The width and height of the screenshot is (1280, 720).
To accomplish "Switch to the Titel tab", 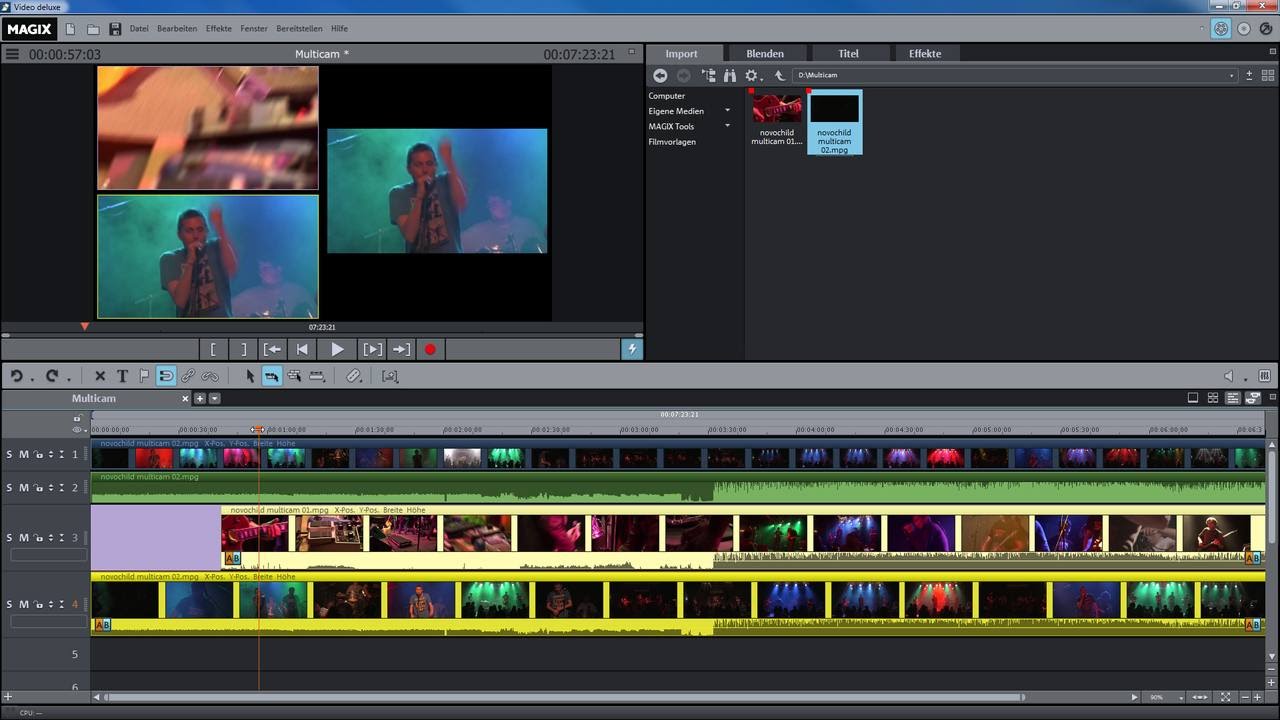I will pos(849,53).
